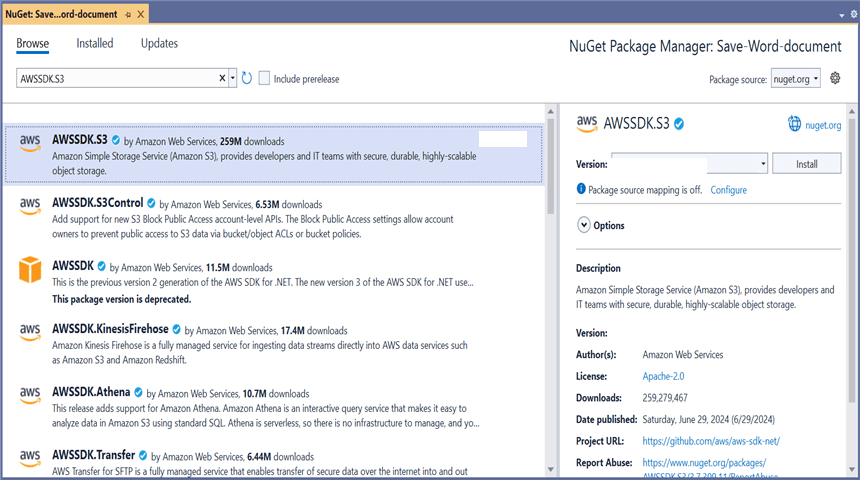This screenshot has height=480, width=860.
Task: Close the NuGet Save-Word-document tab
Action: click(141, 14)
